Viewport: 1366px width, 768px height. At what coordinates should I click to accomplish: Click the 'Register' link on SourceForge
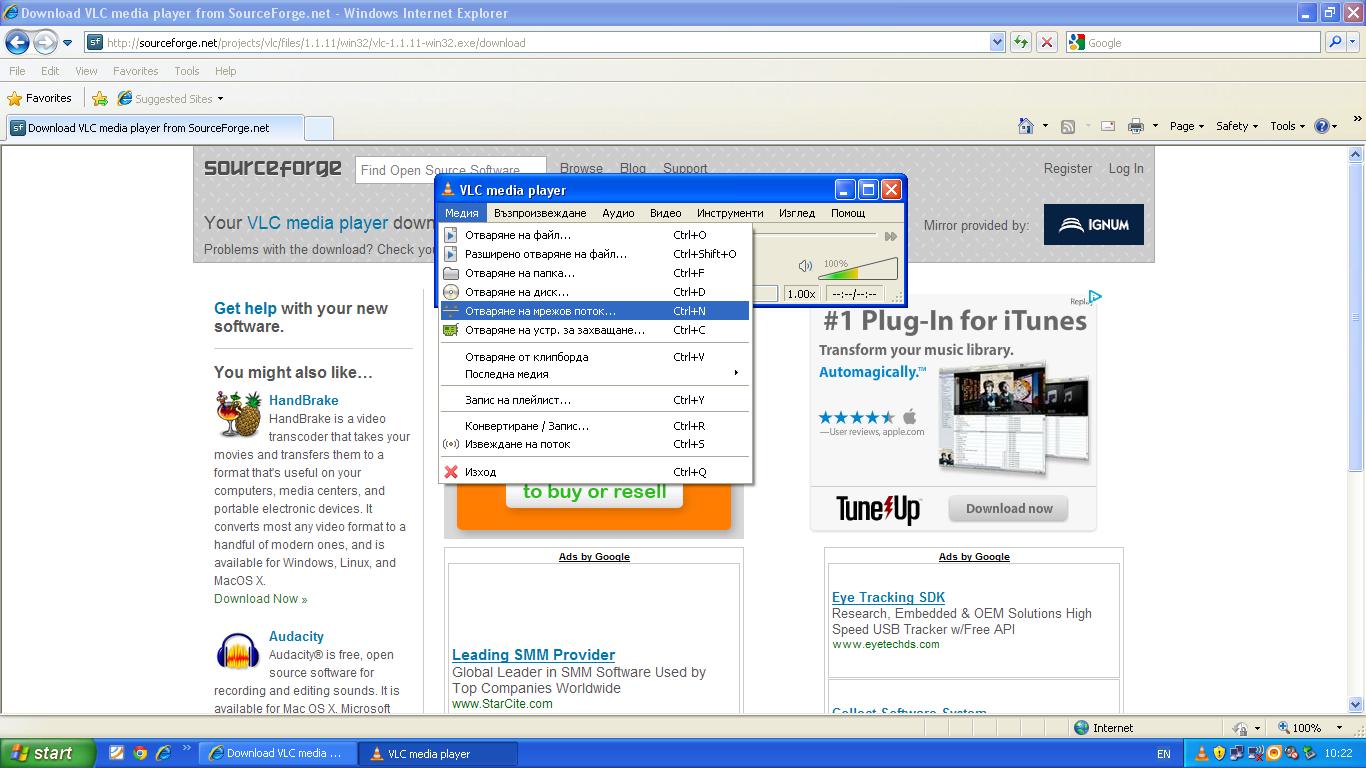1068,168
